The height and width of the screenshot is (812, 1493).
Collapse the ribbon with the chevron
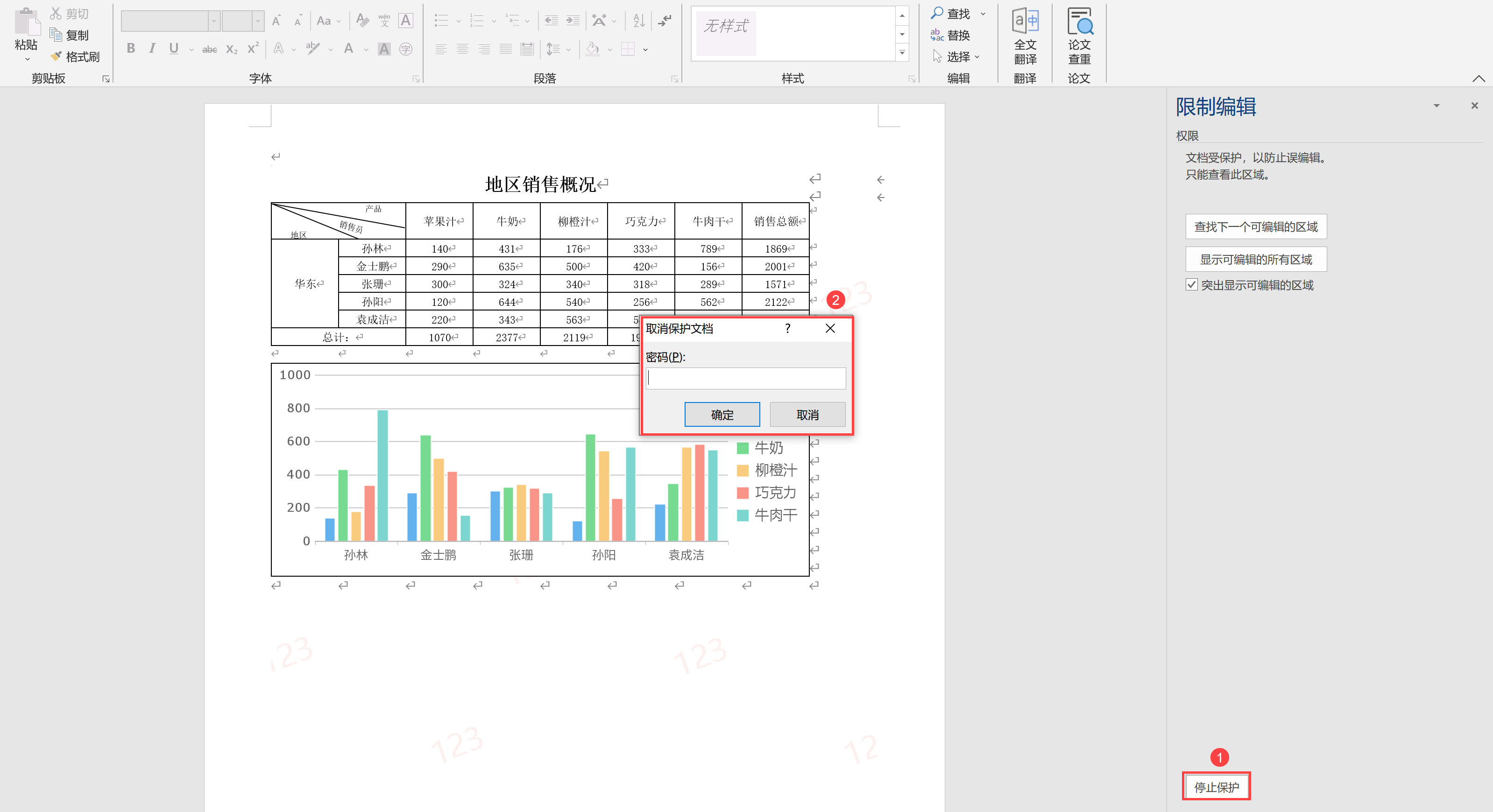pos(1478,78)
